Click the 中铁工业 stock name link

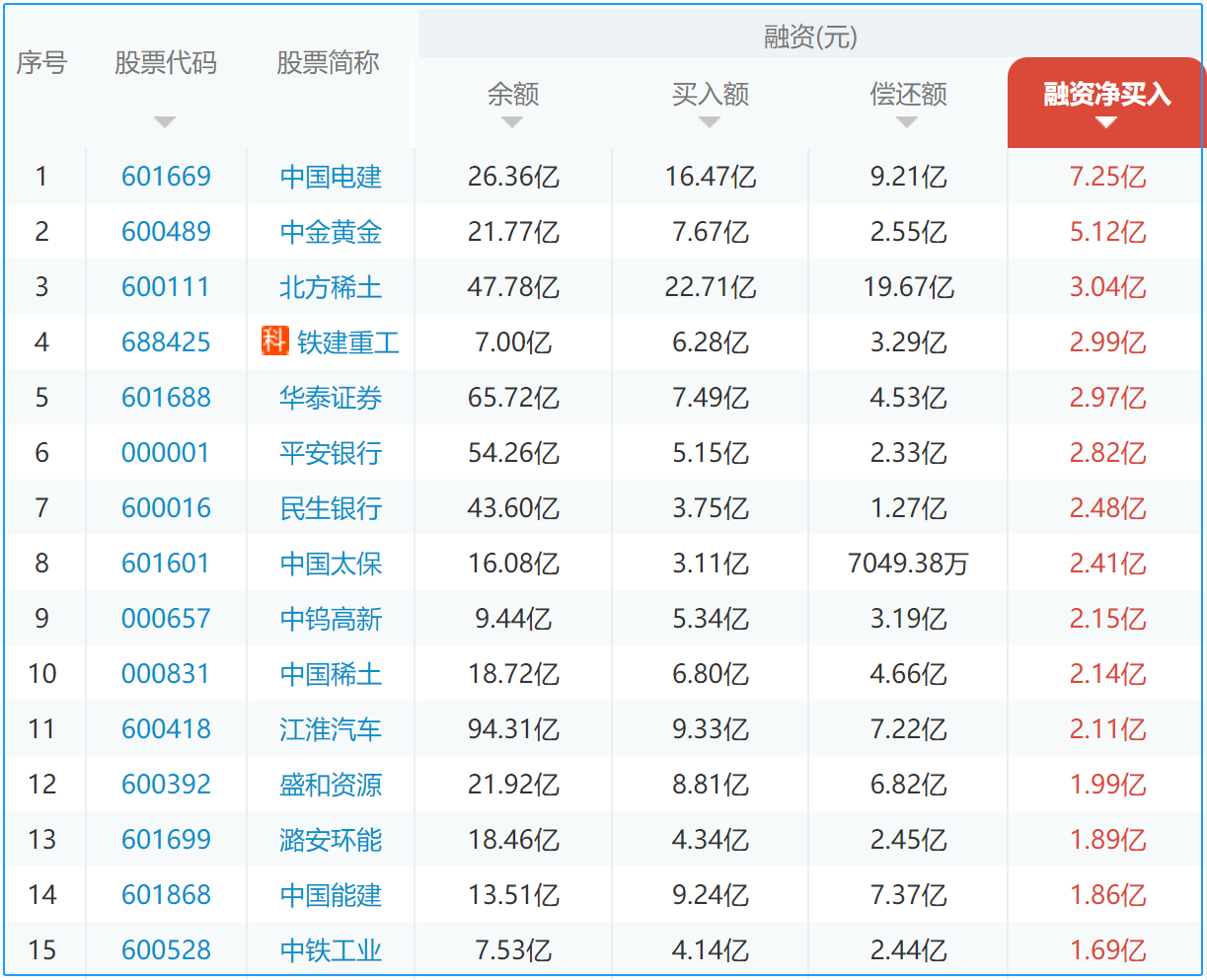pyautogui.click(x=331, y=950)
